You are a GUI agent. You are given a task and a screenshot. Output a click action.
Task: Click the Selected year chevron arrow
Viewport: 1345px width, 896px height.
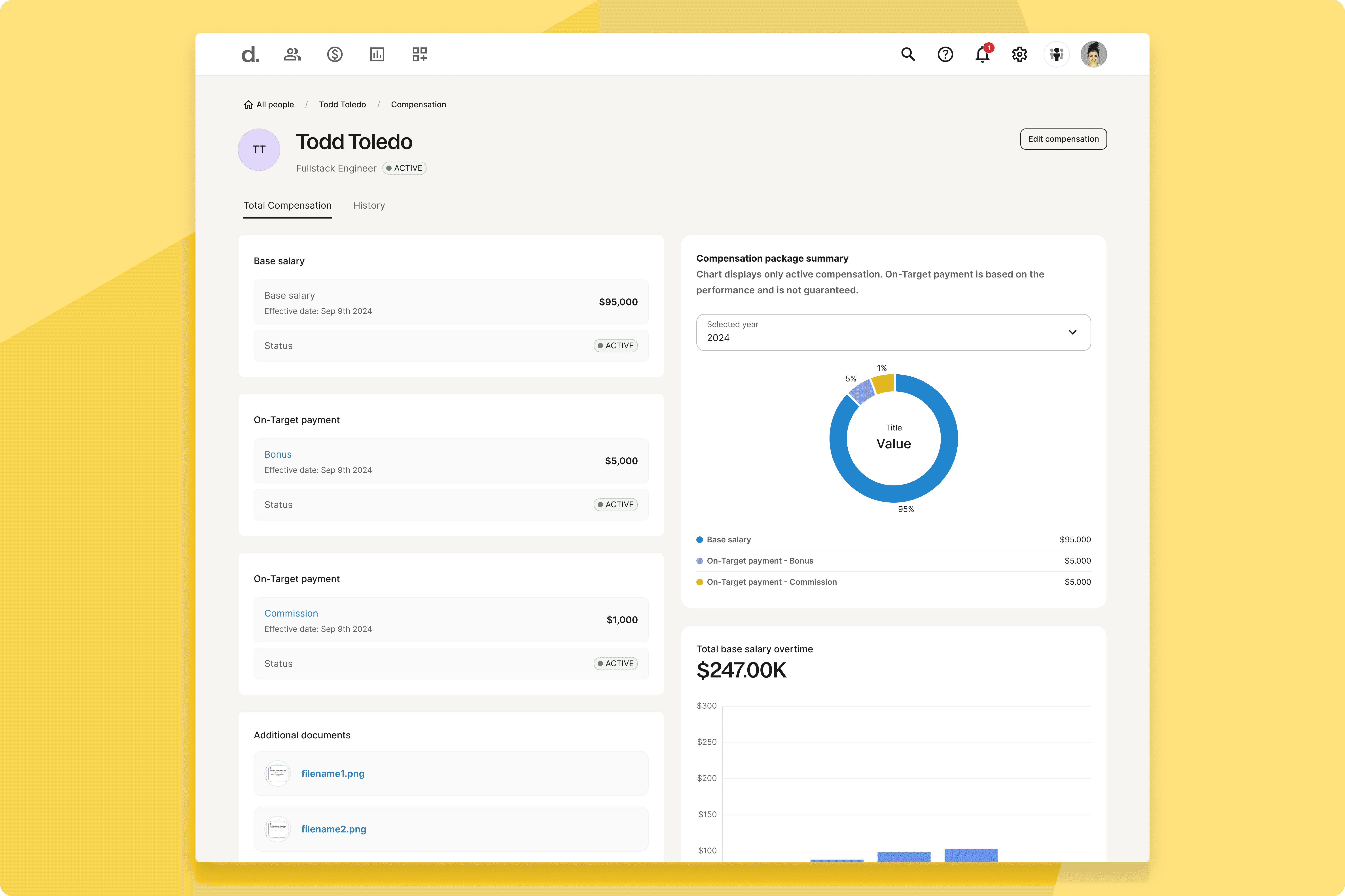click(1072, 332)
